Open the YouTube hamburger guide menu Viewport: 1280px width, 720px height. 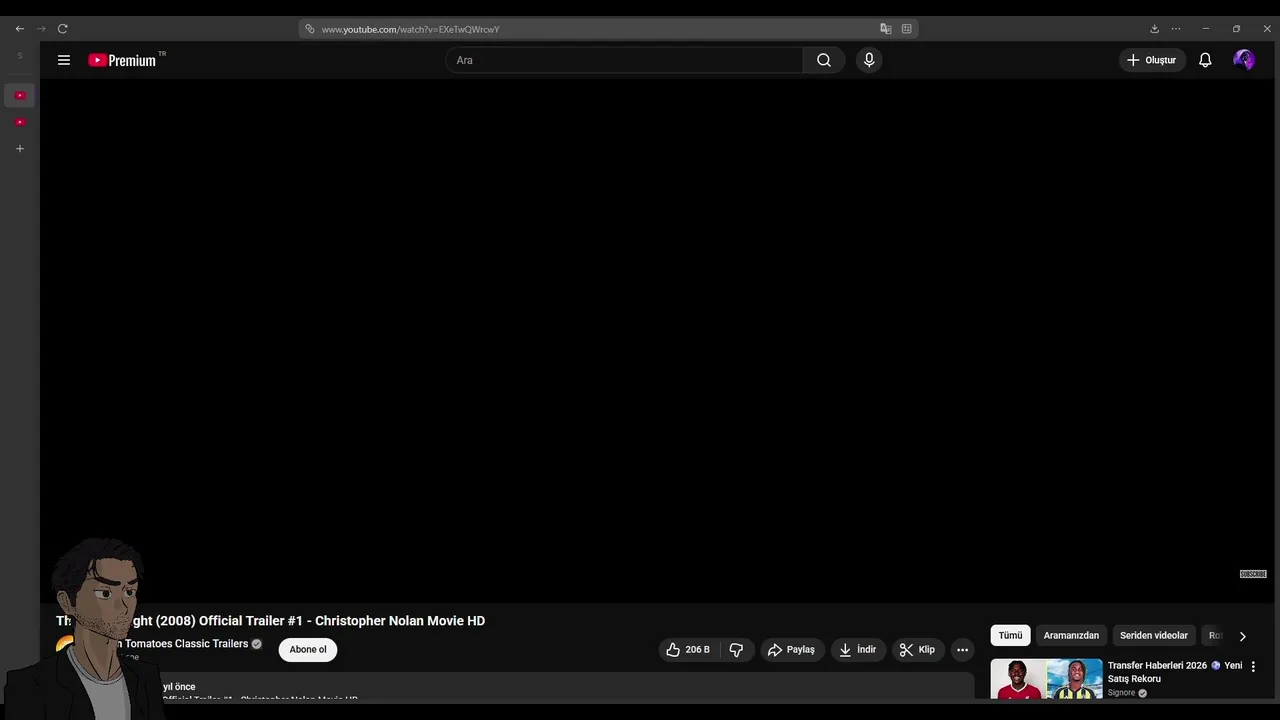tap(64, 60)
